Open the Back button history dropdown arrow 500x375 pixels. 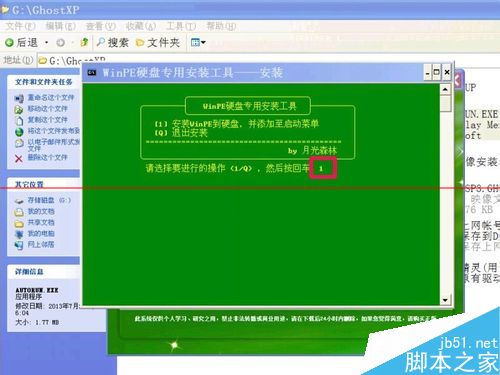[x=47, y=43]
